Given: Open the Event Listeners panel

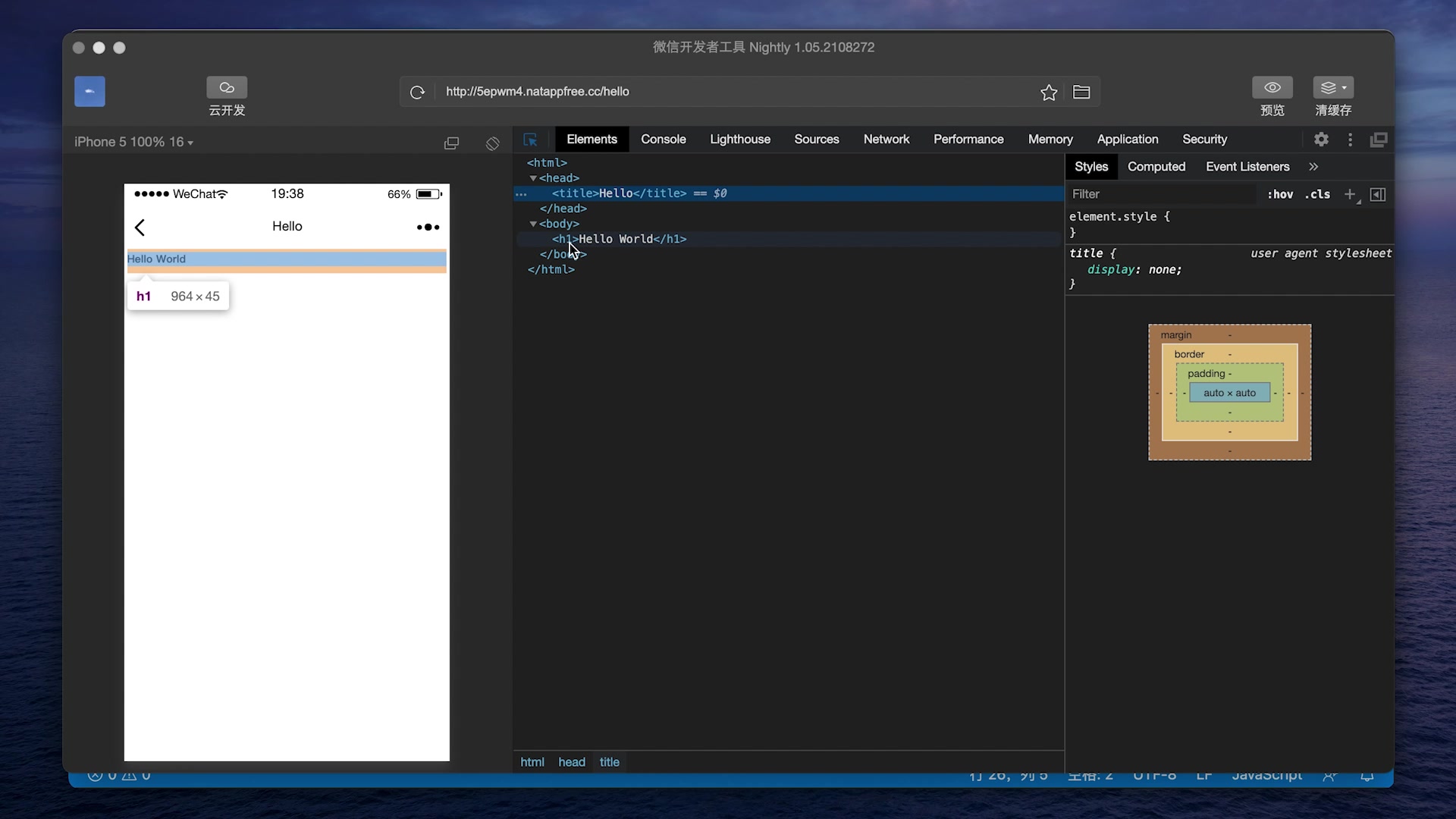Looking at the screenshot, I should 1248,166.
